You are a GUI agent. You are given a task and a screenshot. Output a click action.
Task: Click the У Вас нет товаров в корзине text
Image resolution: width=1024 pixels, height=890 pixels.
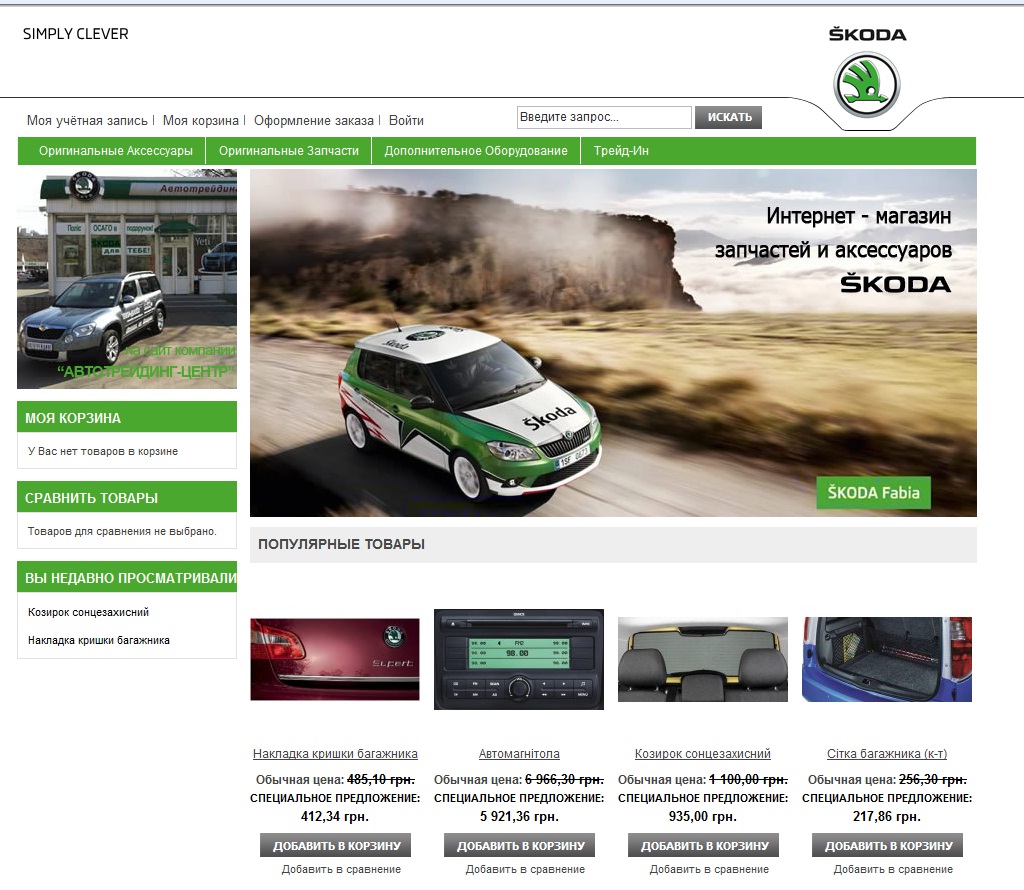pyautogui.click(x=103, y=451)
